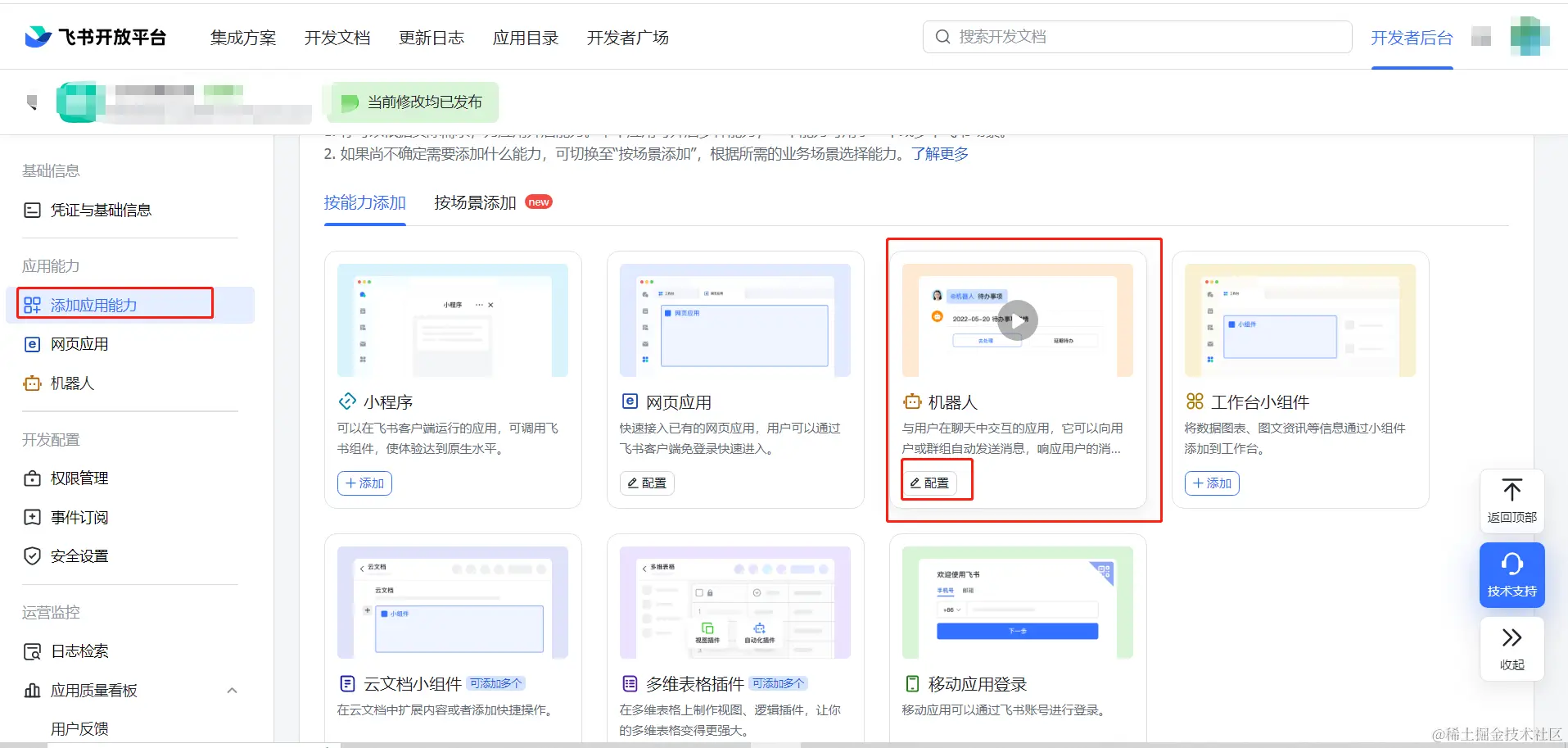This screenshot has height=748, width=1568.
Task: Collapse the app quality dashboard section
Action: 232,691
